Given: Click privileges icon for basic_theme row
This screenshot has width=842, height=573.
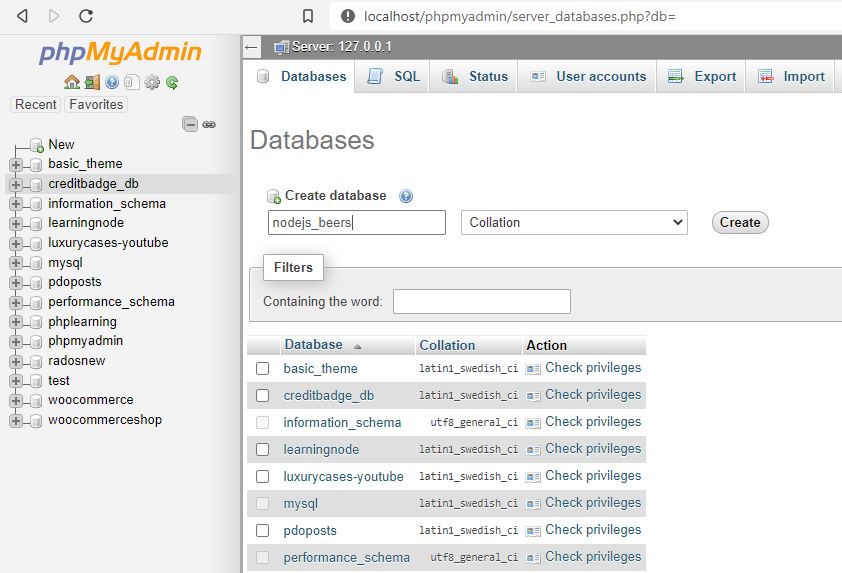Looking at the screenshot, I should [x=533, y=369].
